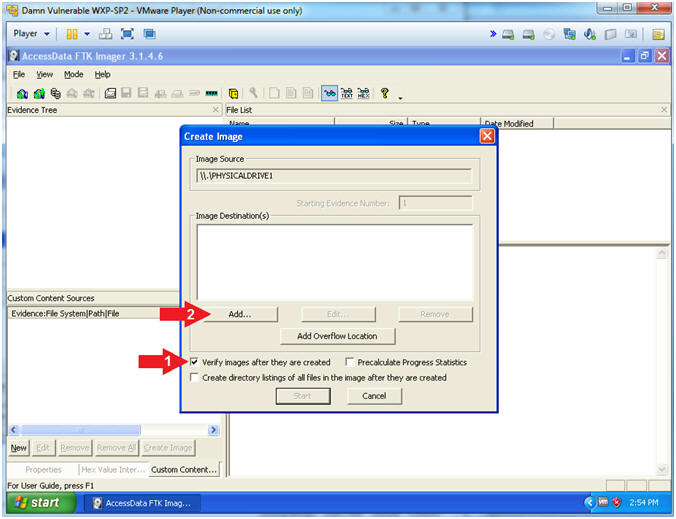676x519 pixels.
Task: Enter VMware full screen mode icon
Action: pos(127,34)
